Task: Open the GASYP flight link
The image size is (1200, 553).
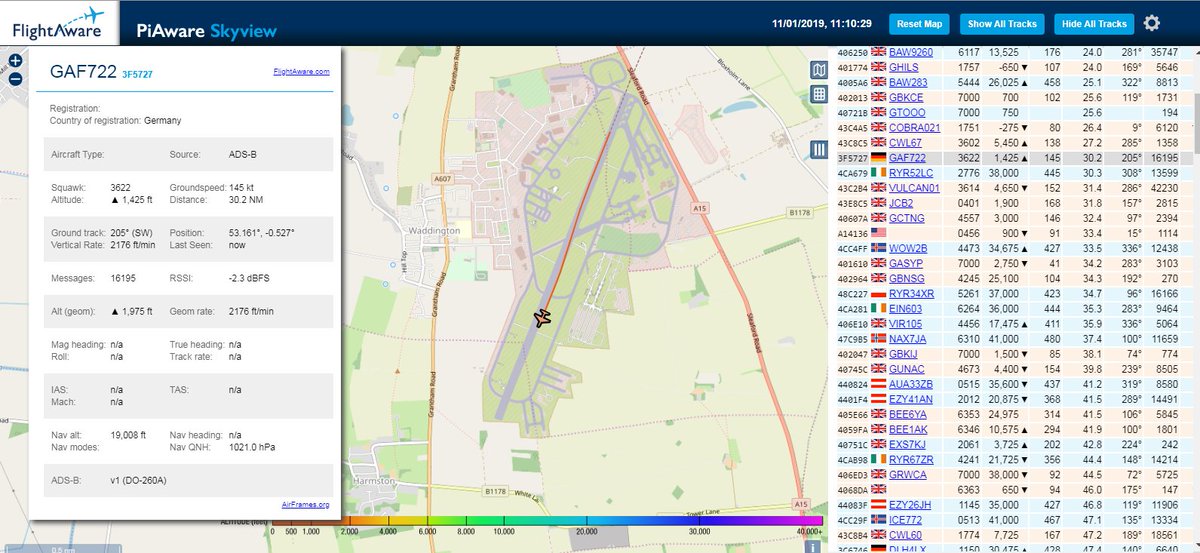Action: [x=907, y=262]
